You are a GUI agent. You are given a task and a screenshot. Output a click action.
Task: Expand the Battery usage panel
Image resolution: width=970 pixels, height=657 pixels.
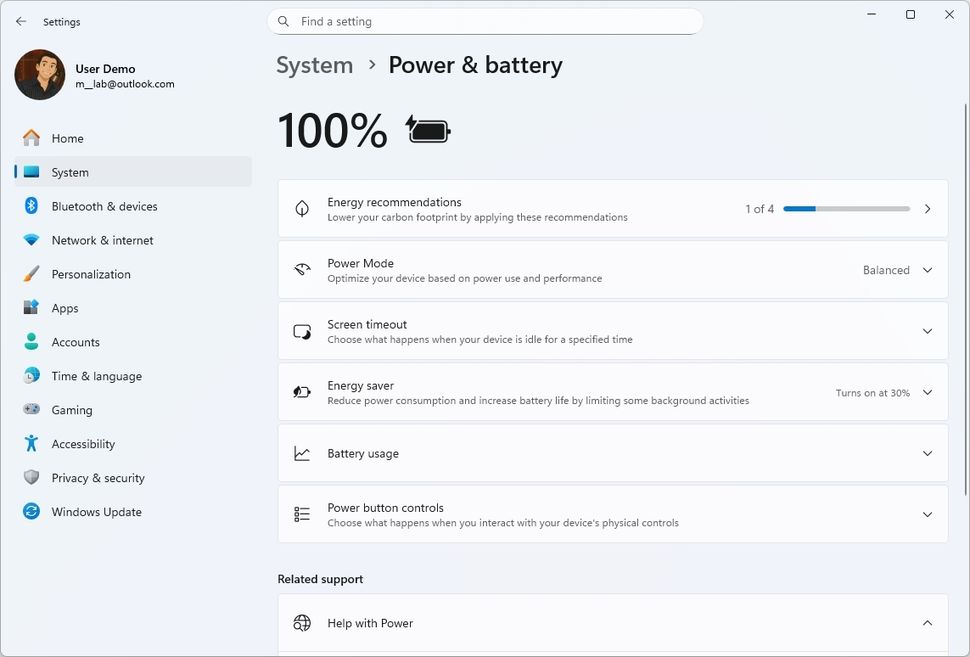(926, 453)
